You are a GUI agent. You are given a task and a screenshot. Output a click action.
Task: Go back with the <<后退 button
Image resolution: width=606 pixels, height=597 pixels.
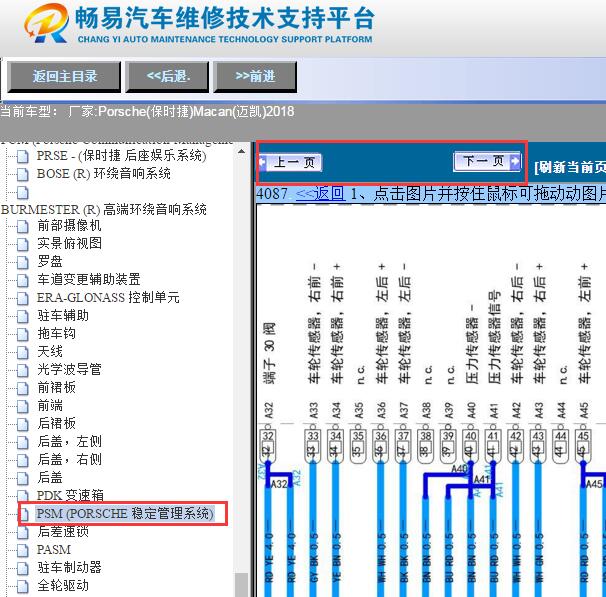(x=168, y=77)
